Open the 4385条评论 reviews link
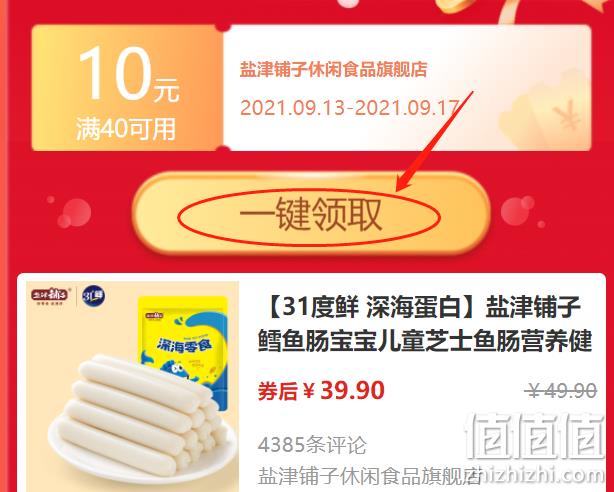 coord(312,445)
